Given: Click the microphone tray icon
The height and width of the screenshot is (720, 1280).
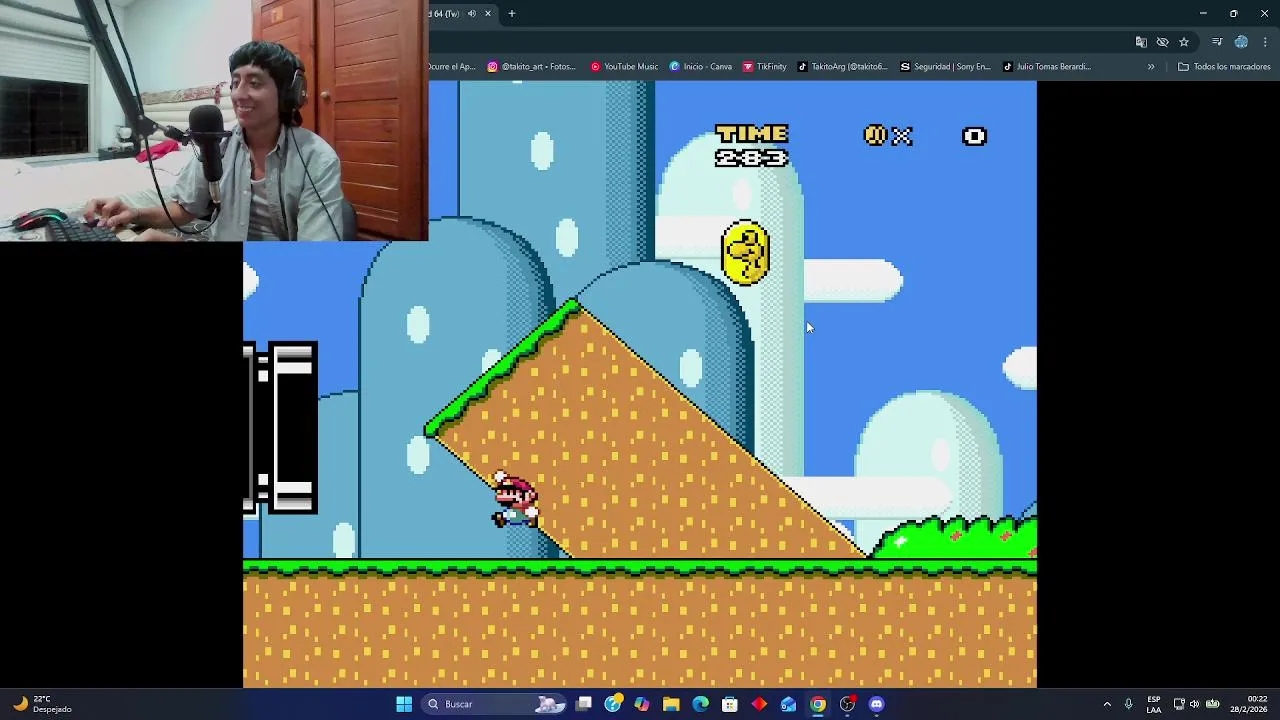Looking at the screenshot, I should coord(1129,704).
